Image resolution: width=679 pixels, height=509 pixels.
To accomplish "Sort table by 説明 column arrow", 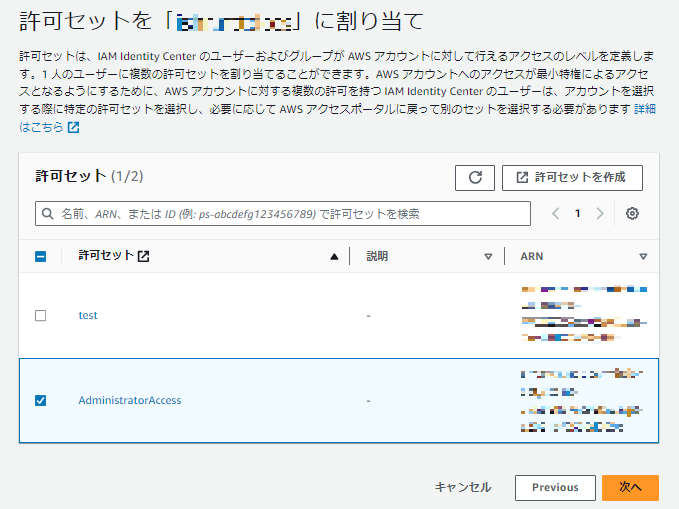I will (488, 256).
